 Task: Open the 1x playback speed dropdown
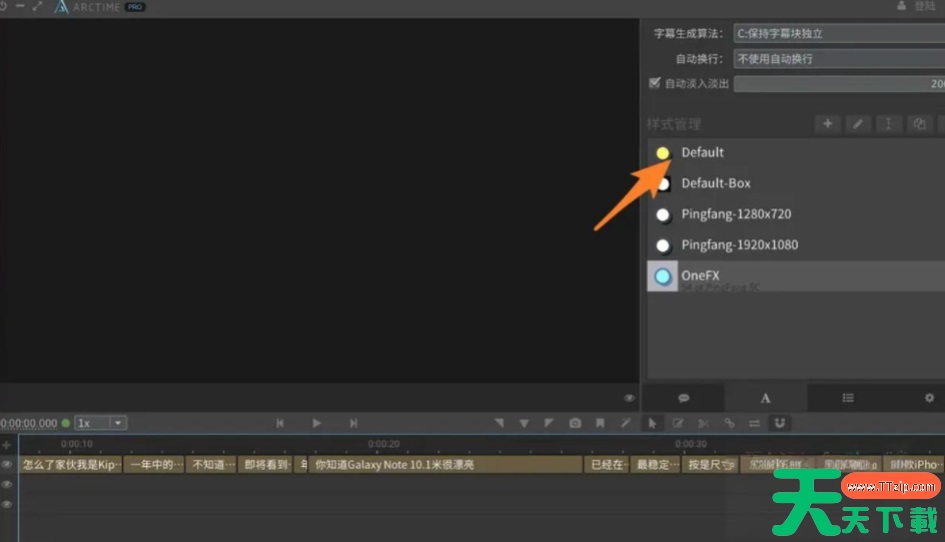click(101, 423)
